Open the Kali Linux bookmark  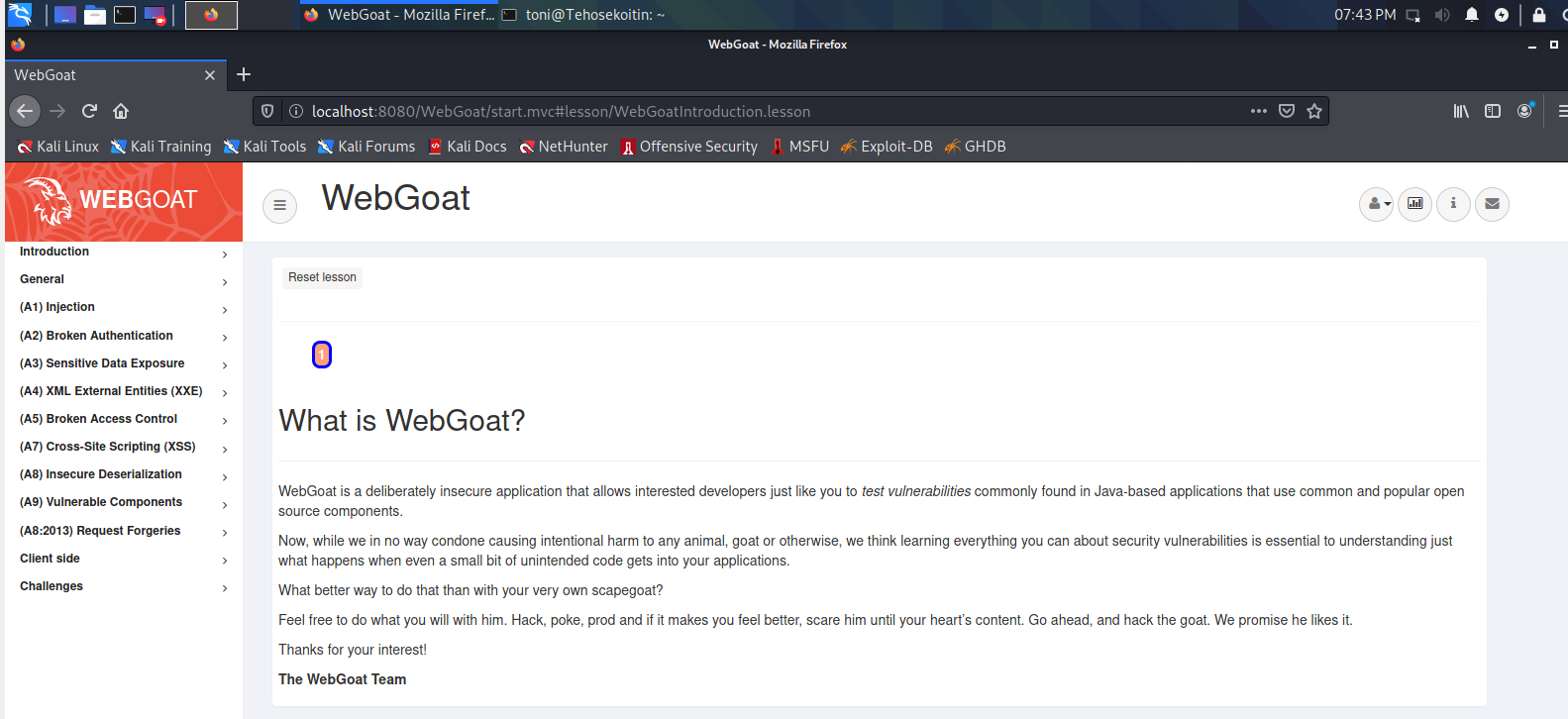pos(58,147)
